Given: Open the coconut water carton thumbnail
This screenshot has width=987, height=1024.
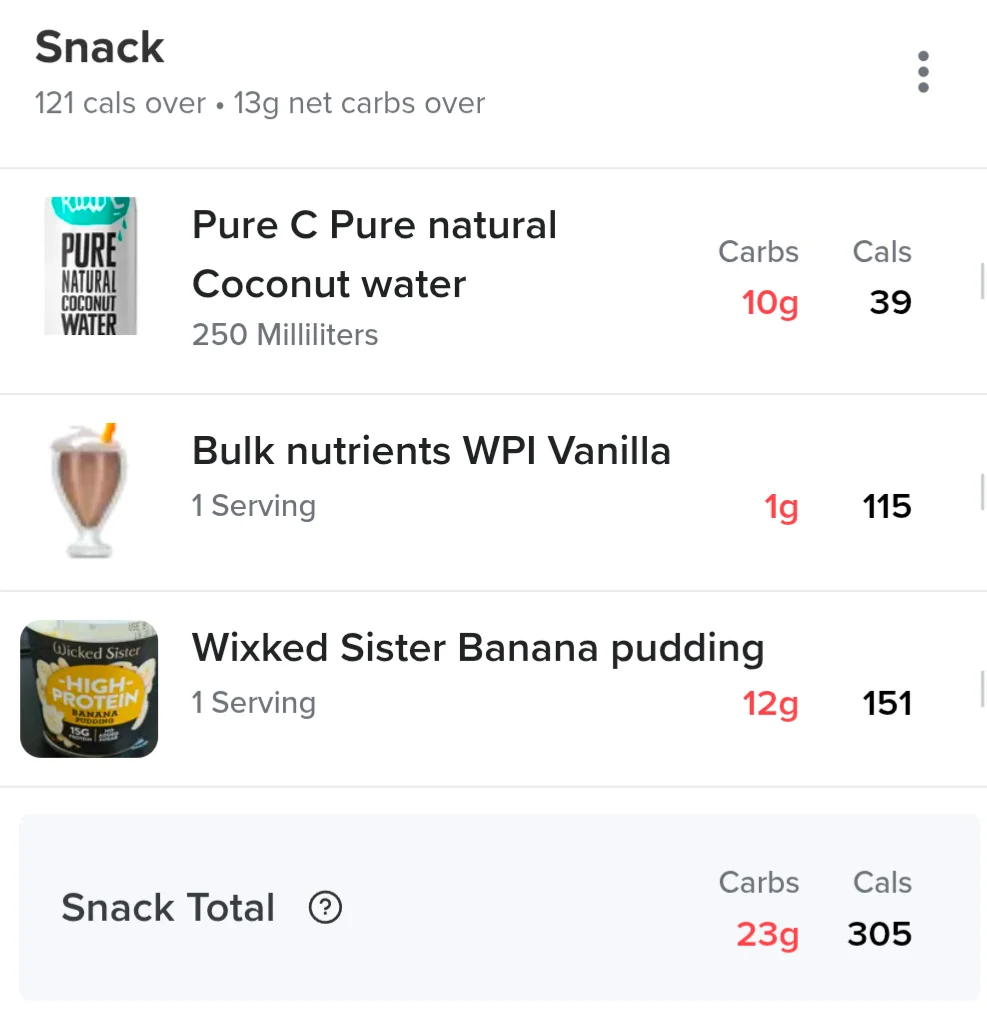Looking at the screenshot, I should pyautogui.click(x=90, y=266).
